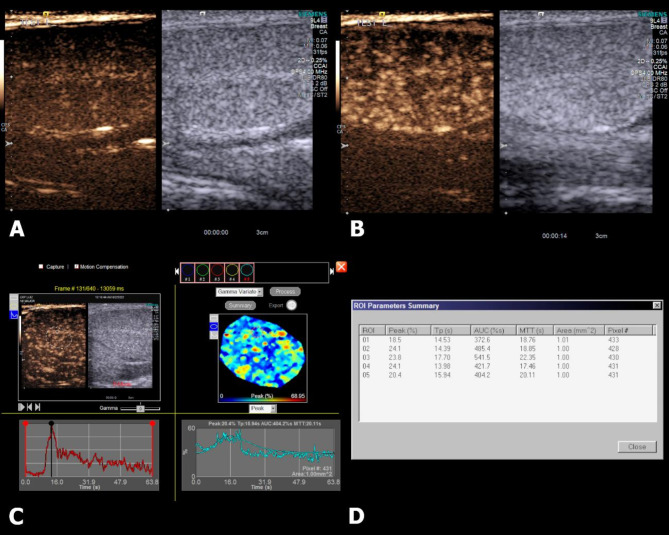The width and height of the screenshot is (669, 535).
Task: Toggle the Capture checkbox
Action: pos(41,267)
